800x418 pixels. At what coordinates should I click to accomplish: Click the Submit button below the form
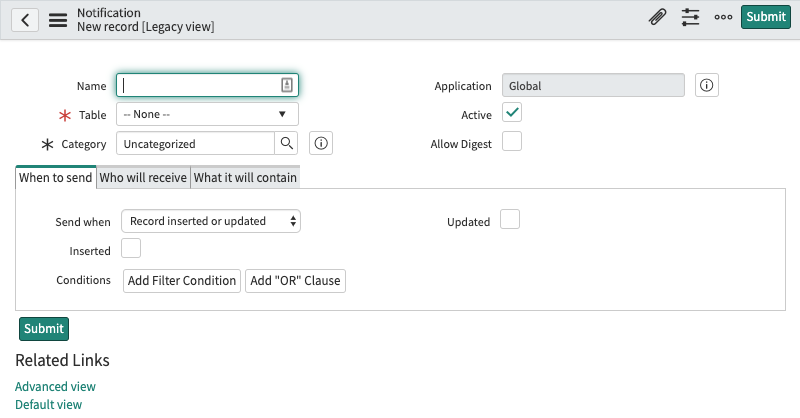tap(44, 329)
